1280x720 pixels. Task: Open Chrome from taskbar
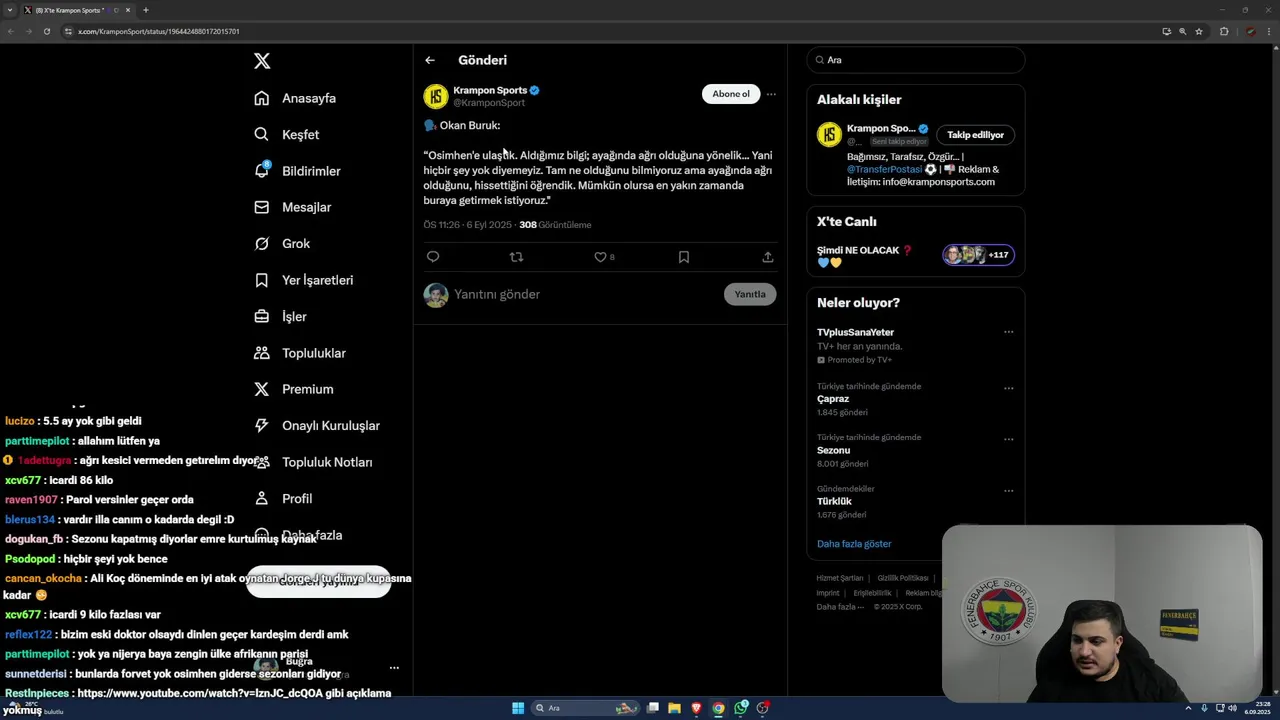(x=718, y=708)
